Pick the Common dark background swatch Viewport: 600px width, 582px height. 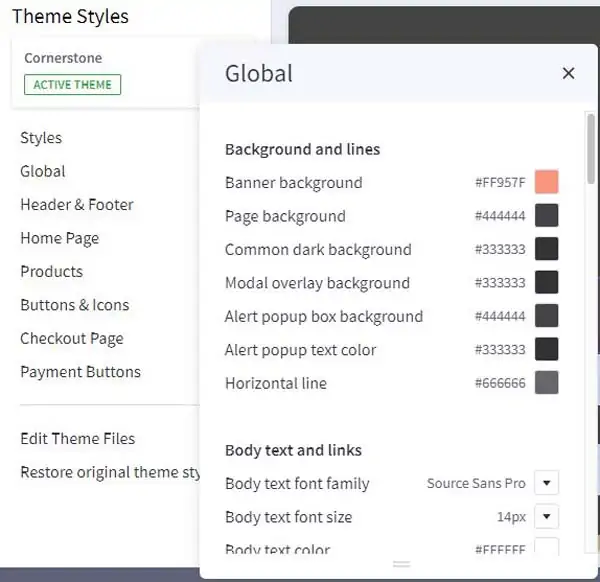[x=546, y=249]
